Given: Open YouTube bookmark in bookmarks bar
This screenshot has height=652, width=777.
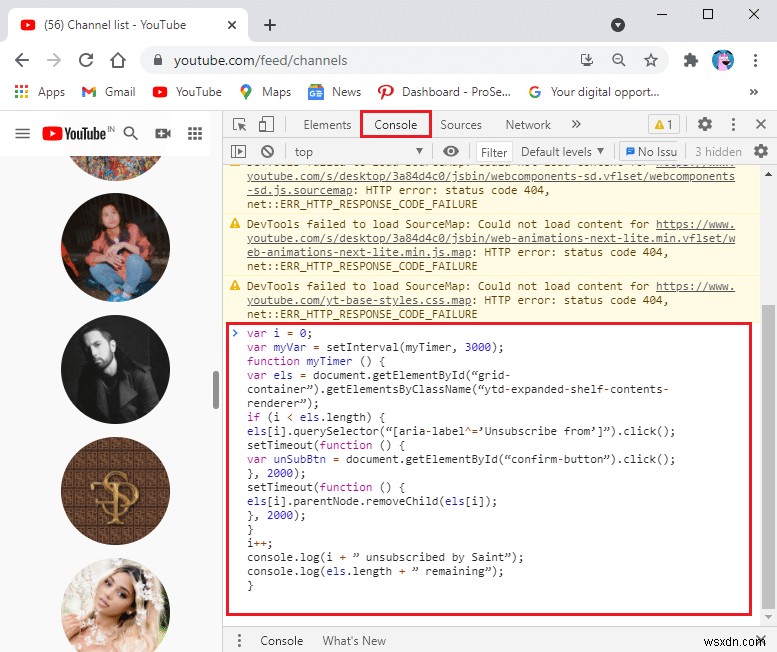Looking at the screenshot, I should point(187,92).
